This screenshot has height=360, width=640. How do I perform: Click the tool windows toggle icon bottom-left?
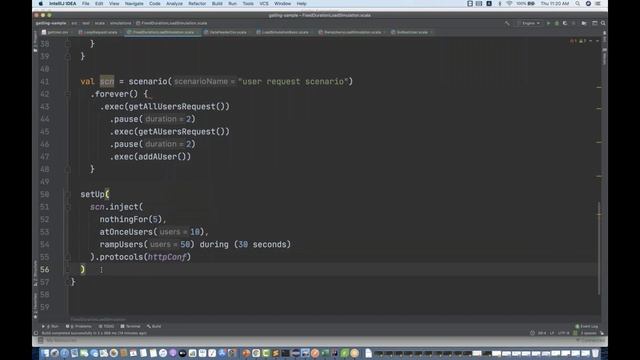36,333
